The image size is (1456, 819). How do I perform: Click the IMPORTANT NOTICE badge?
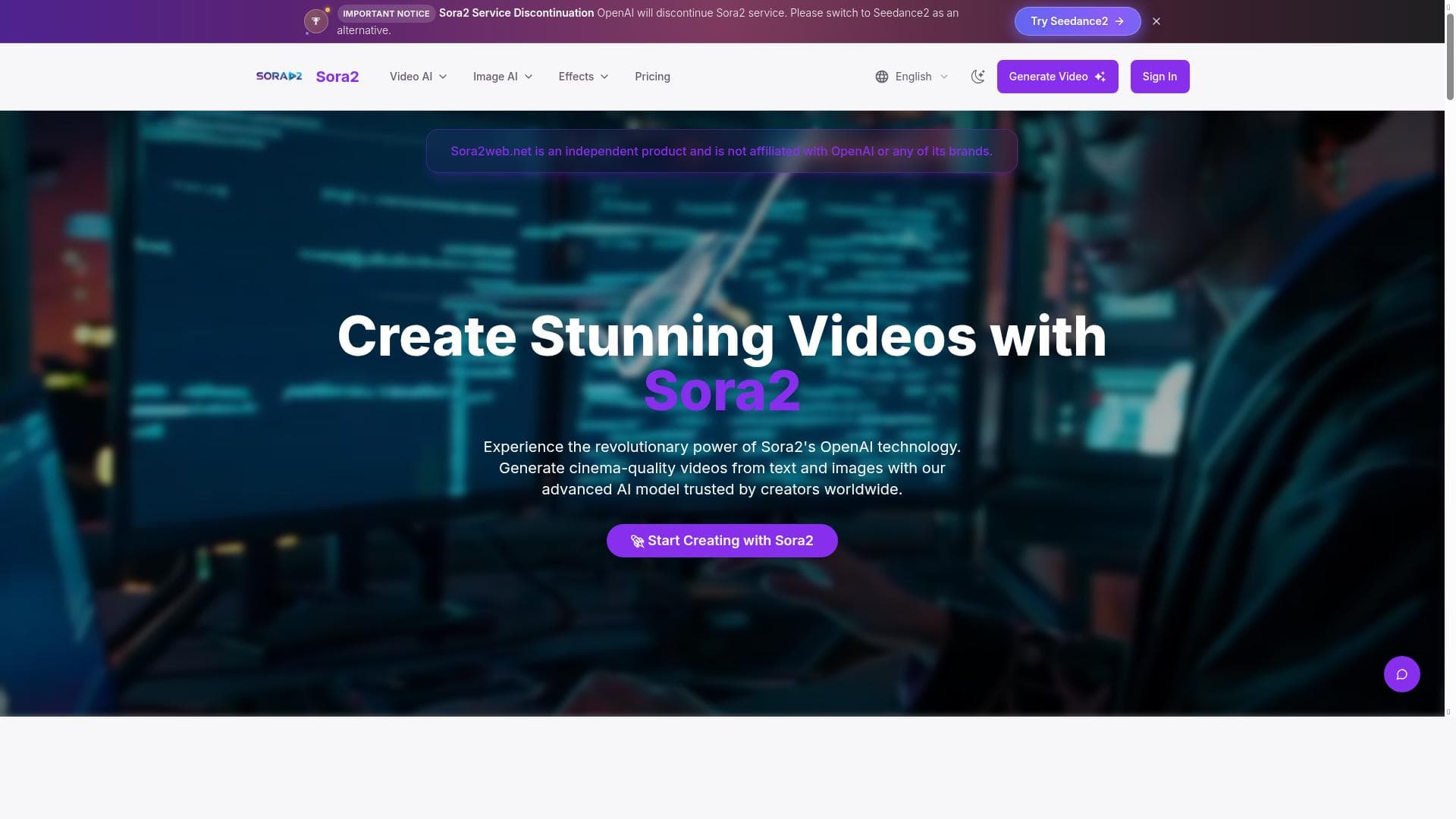click(386, 14)
